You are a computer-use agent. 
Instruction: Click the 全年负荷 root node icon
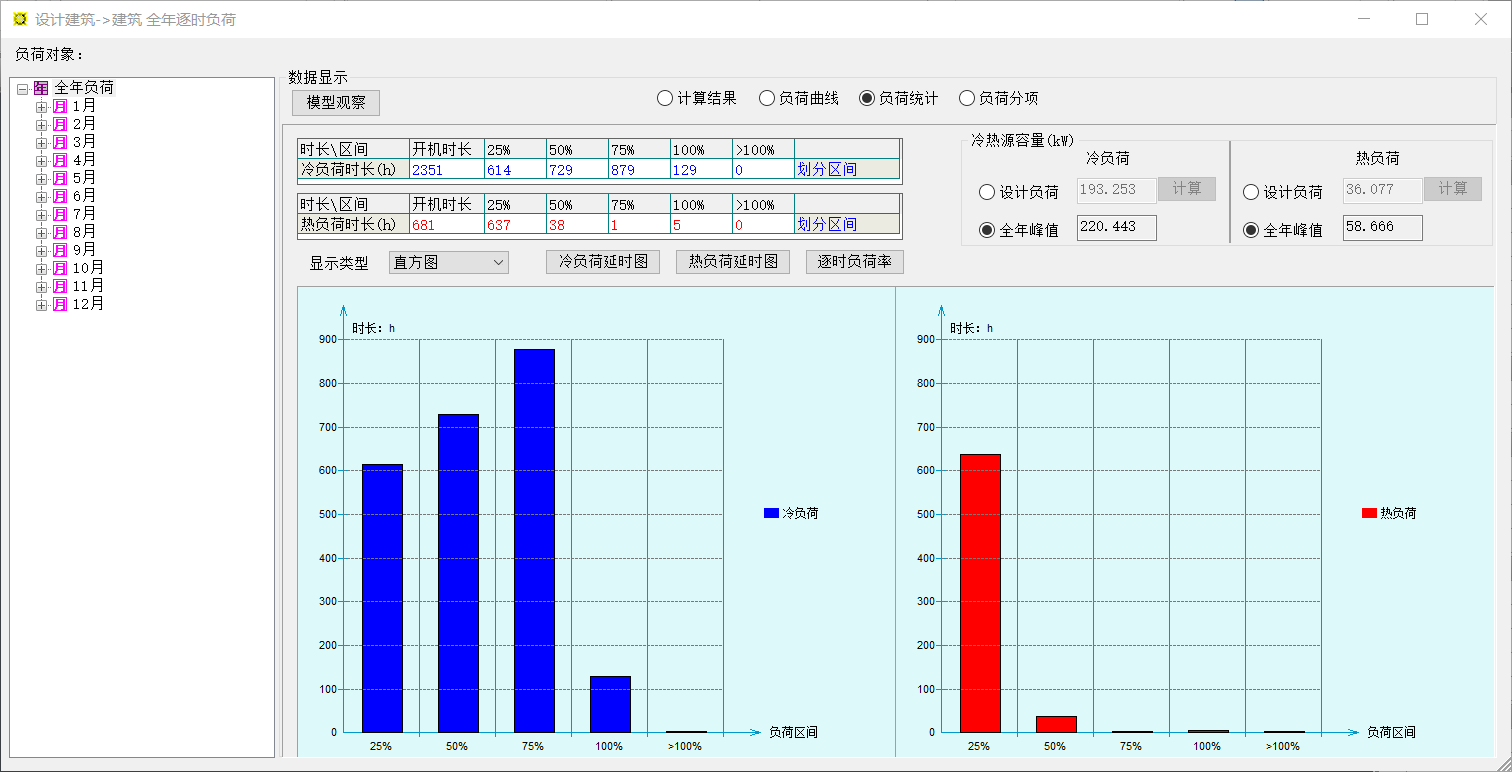click(41, 88)
